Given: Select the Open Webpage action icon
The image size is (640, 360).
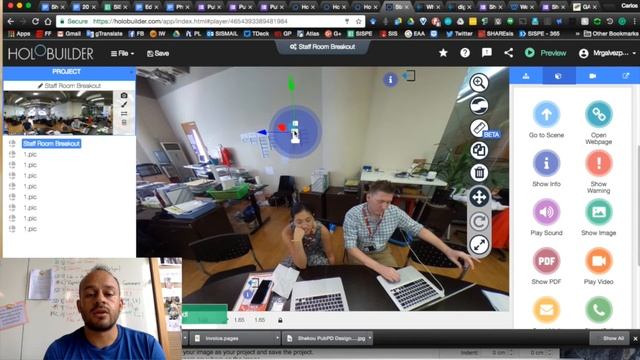Looking at the screenshot, I should point(598,115).
